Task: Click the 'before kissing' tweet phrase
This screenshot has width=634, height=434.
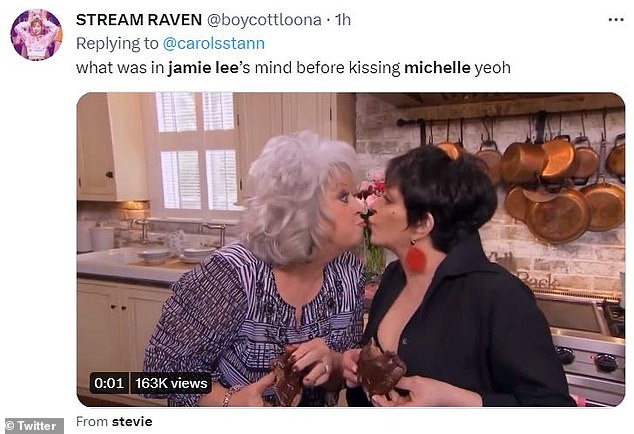Action: (x=348, y=68)
